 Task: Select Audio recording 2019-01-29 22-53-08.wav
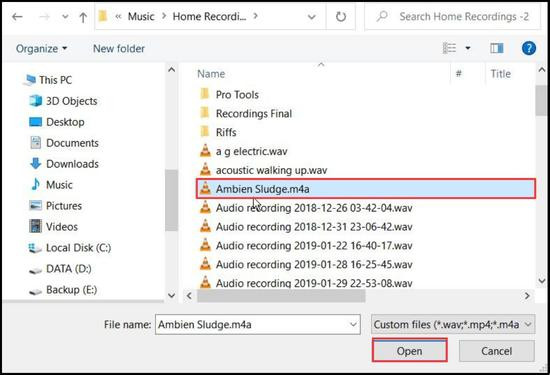tap(314, 283)
